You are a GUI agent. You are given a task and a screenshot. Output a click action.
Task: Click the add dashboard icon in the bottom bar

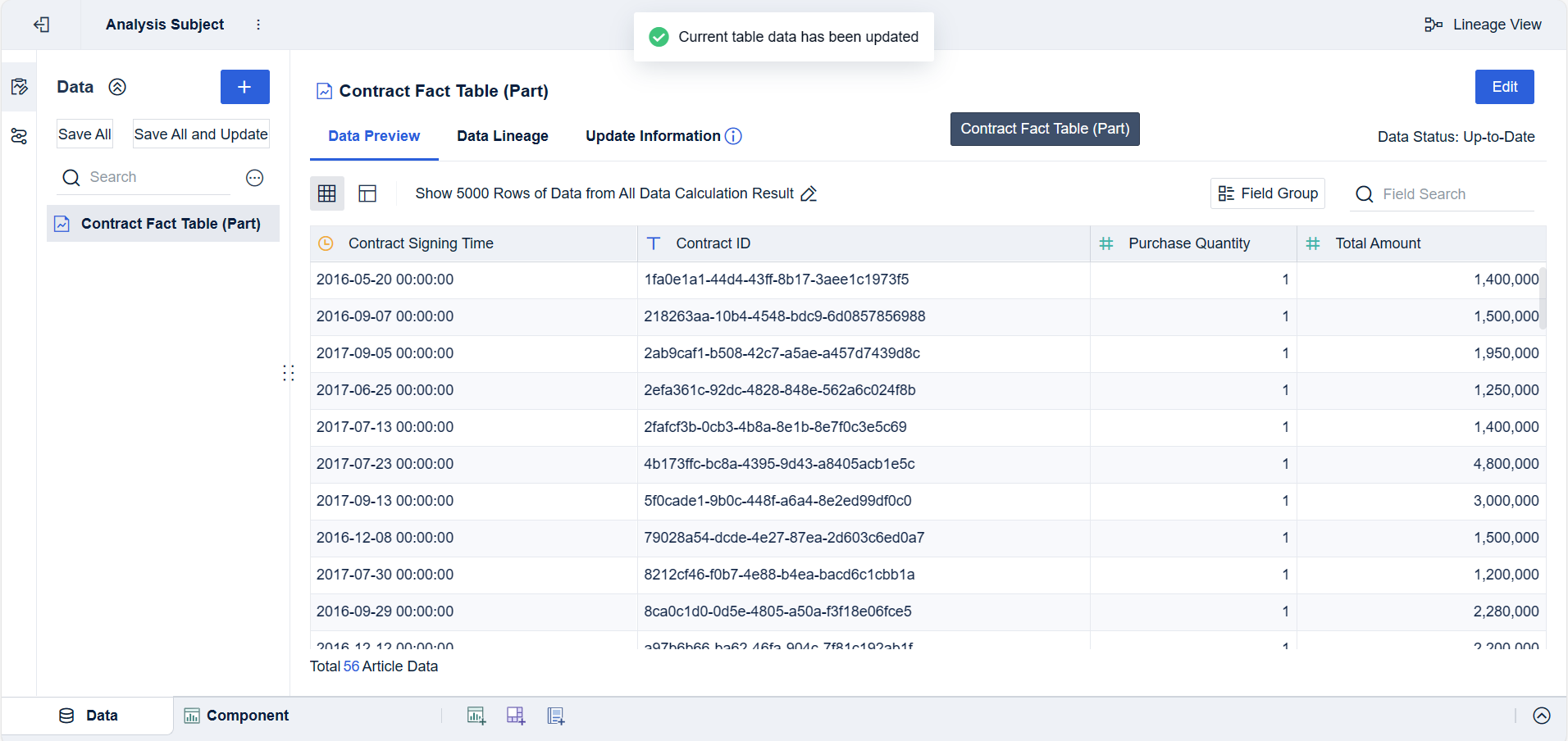[516, 716]
